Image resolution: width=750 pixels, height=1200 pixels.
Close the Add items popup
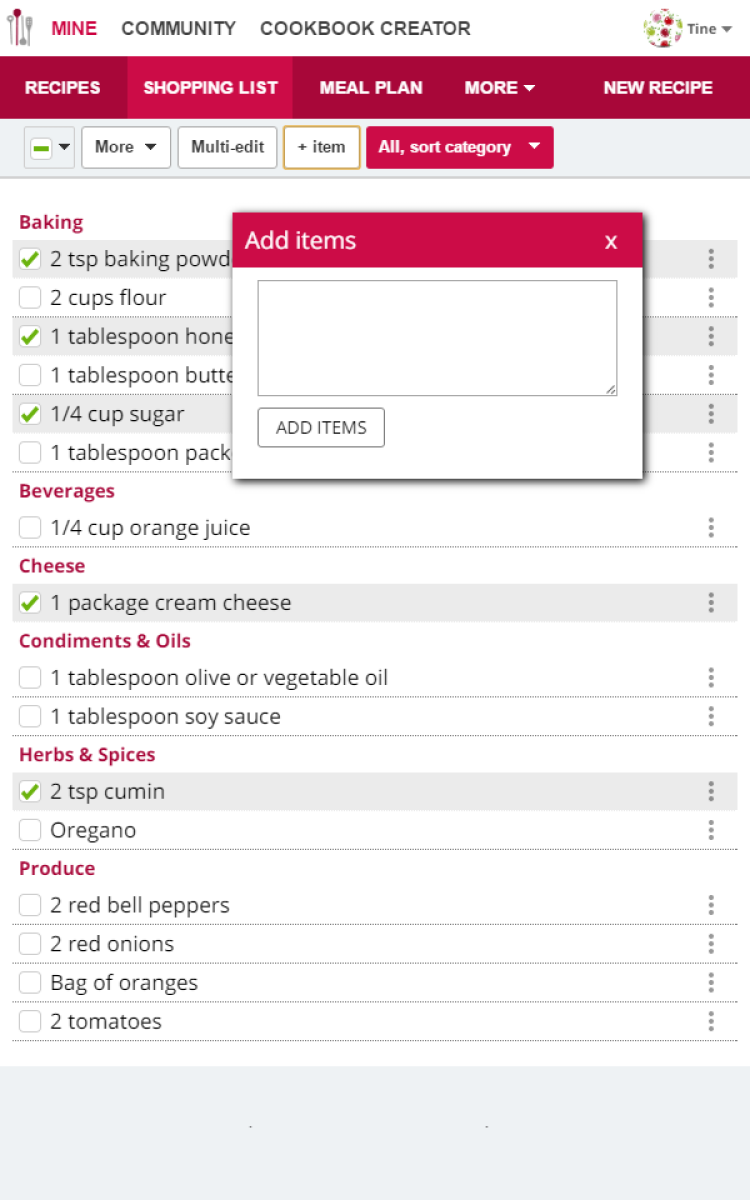tap(611, 241)
